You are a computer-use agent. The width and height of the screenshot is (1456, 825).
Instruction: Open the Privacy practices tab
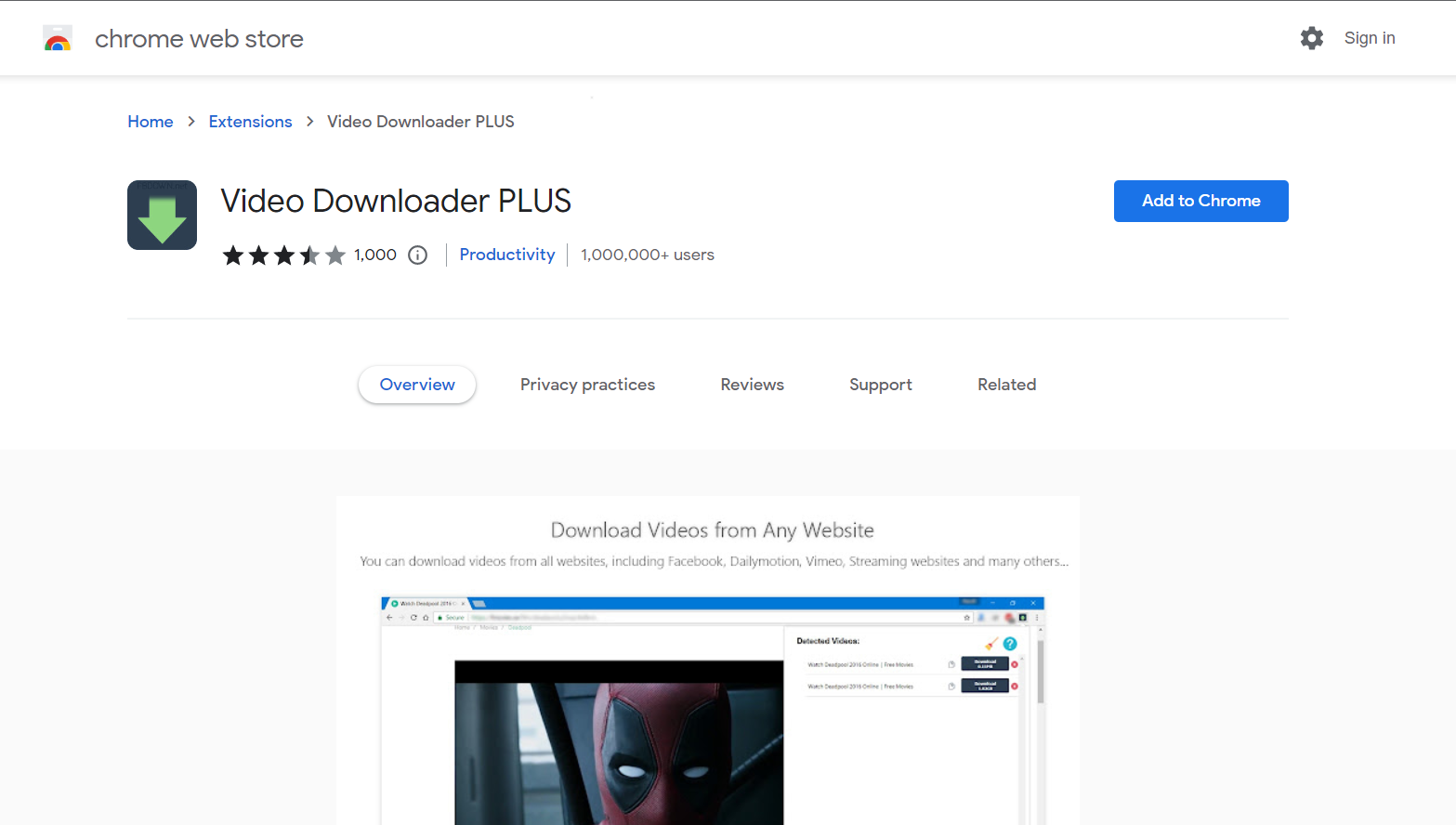click(587, 384)
